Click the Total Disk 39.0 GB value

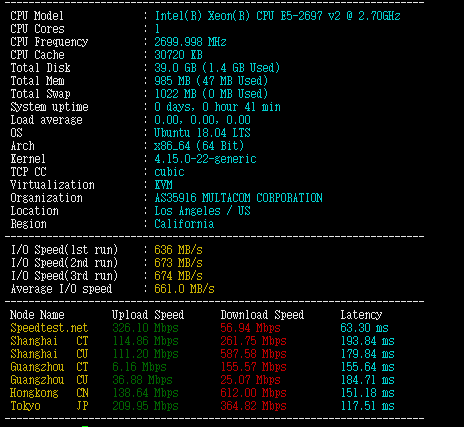217,68
